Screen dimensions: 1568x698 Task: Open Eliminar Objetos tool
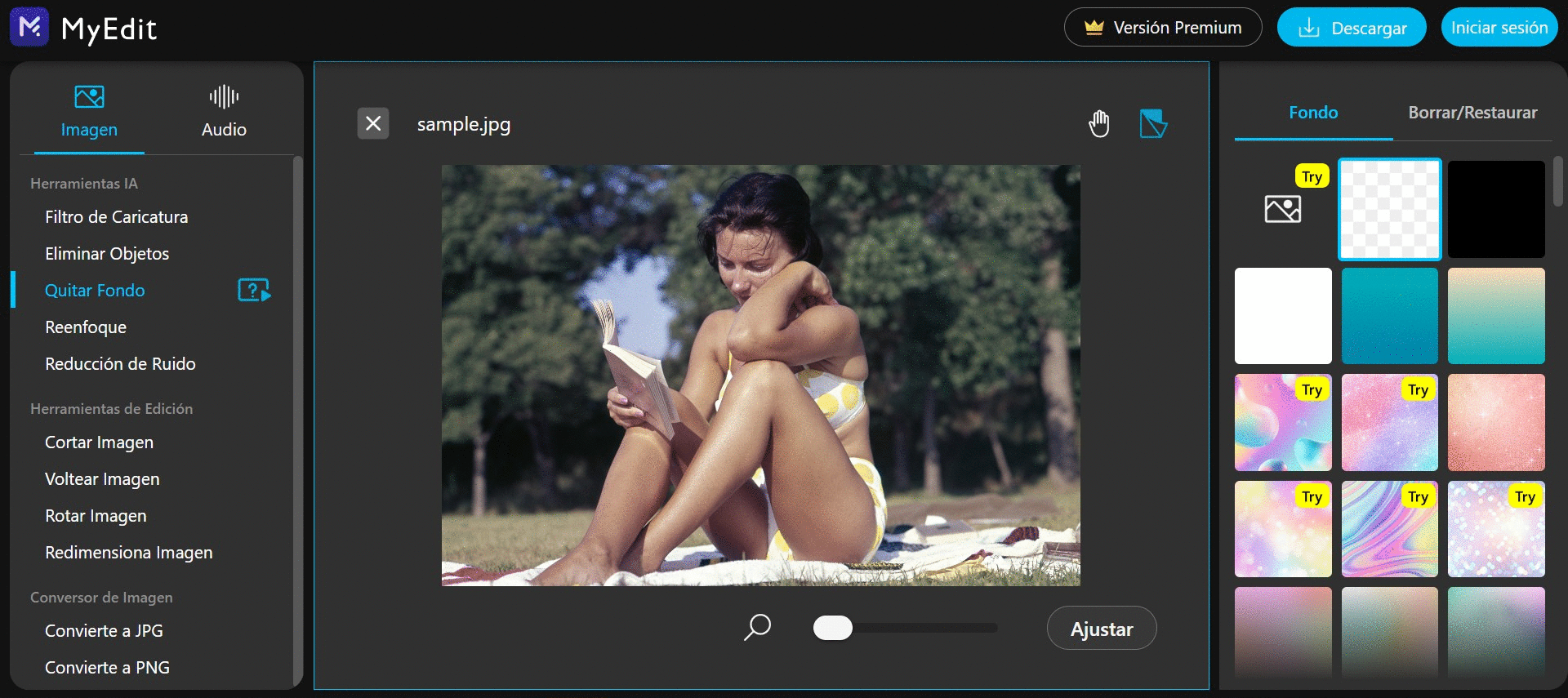tap(107, 254)
